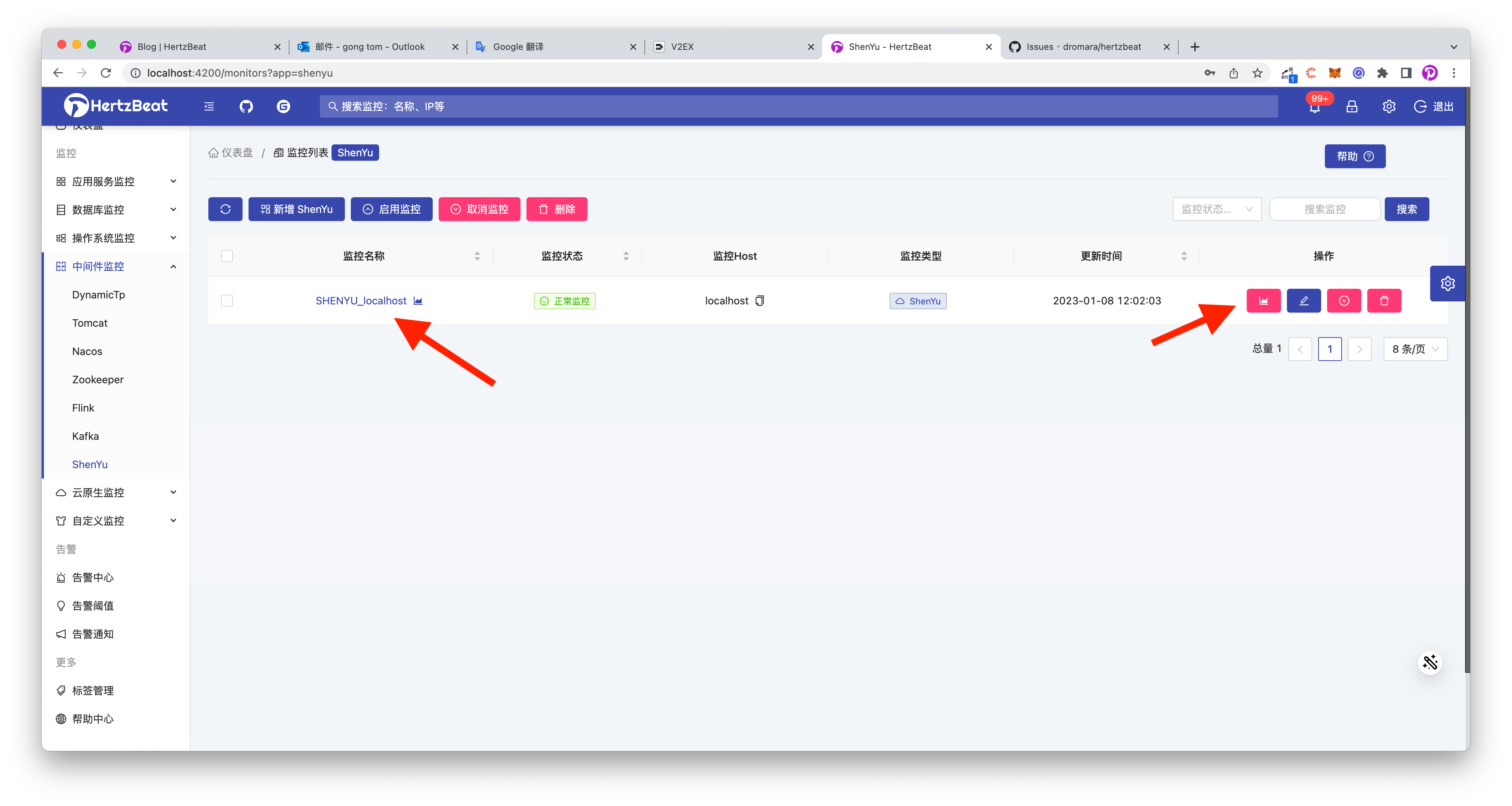Switch to Issues dromara/hertzbeat browser tab

pyautogui.click(x=1083, y=47)
